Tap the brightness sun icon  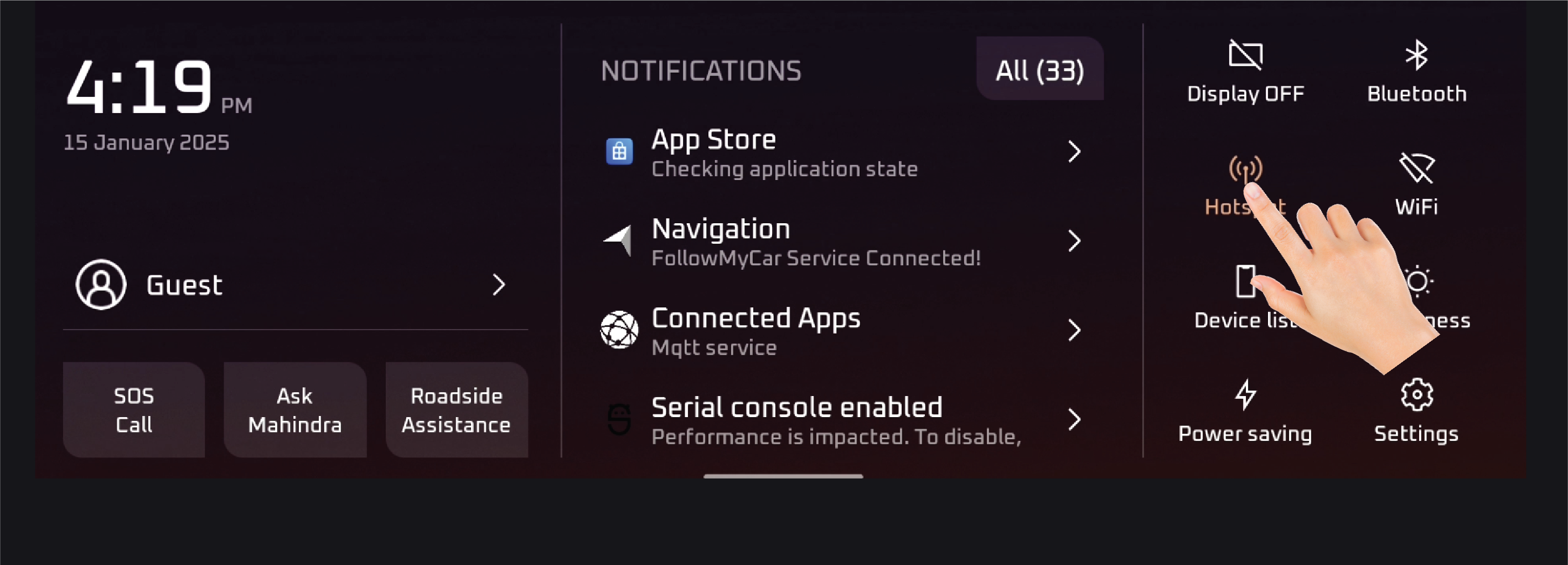pos(1418,281)
